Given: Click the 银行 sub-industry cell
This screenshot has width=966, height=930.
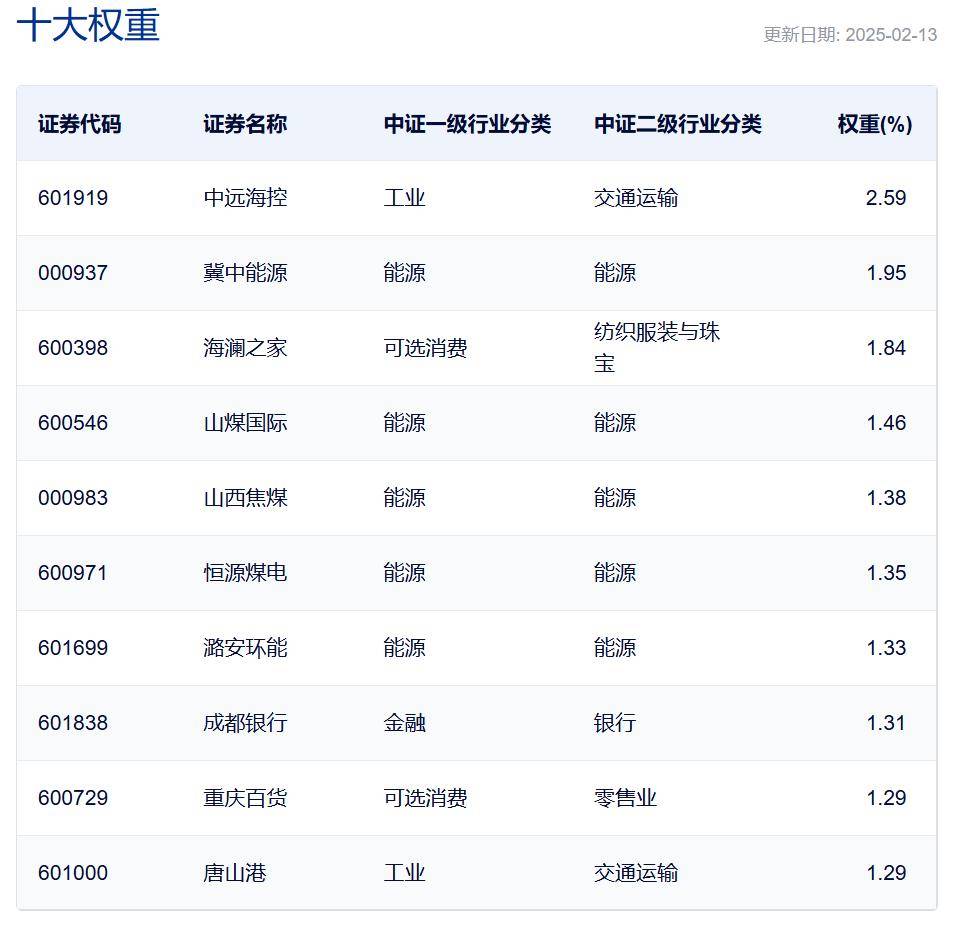Looking at the screenshot, I should (x=615, y=724).
